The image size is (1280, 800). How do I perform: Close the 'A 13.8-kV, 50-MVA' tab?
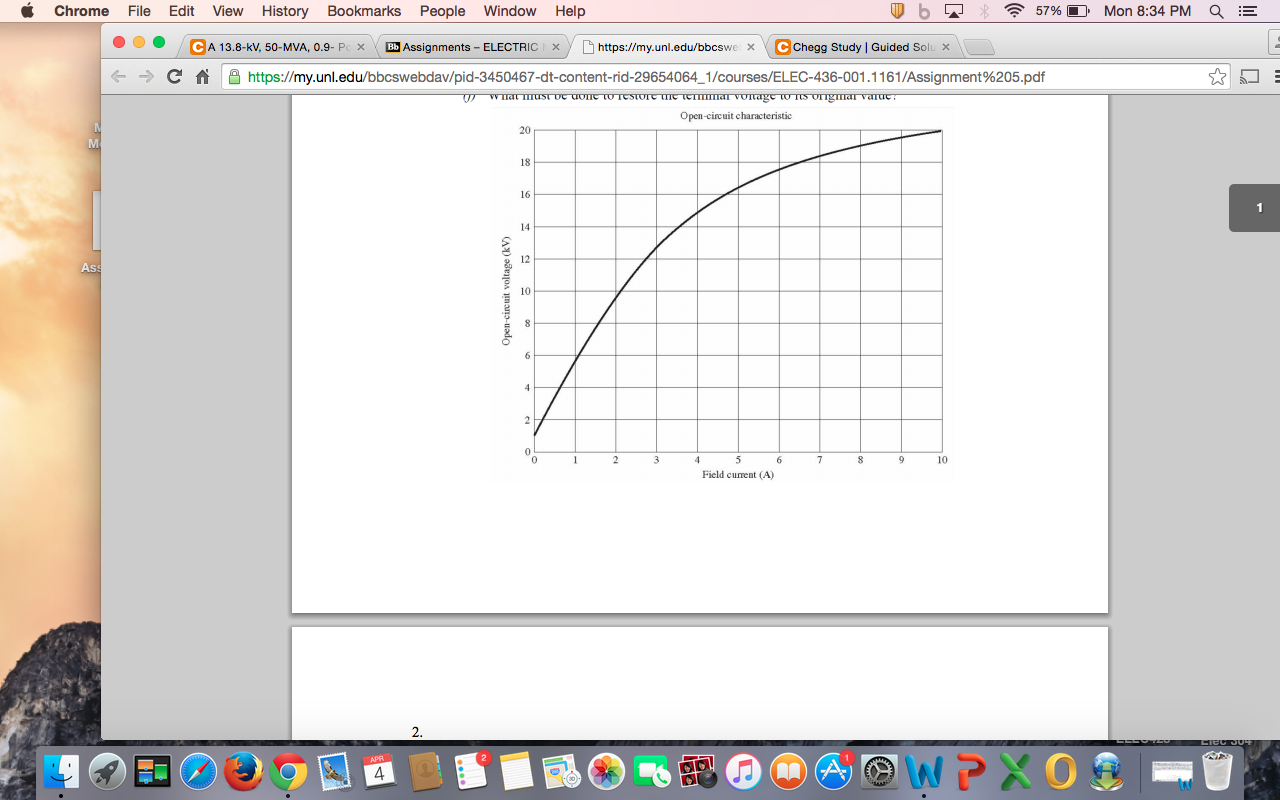361,47
